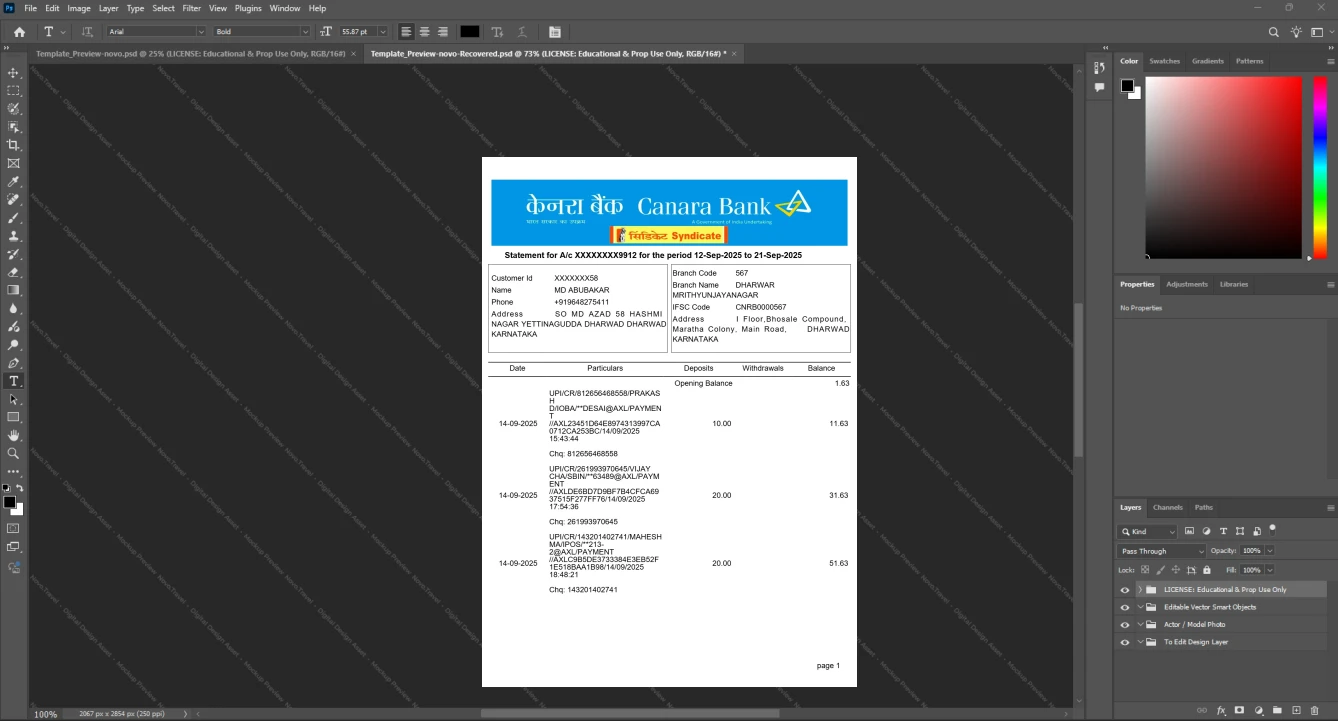Toggle Lock all padlock icon
Screen dimensions: 1338x721
click(x=1207, y=570)
